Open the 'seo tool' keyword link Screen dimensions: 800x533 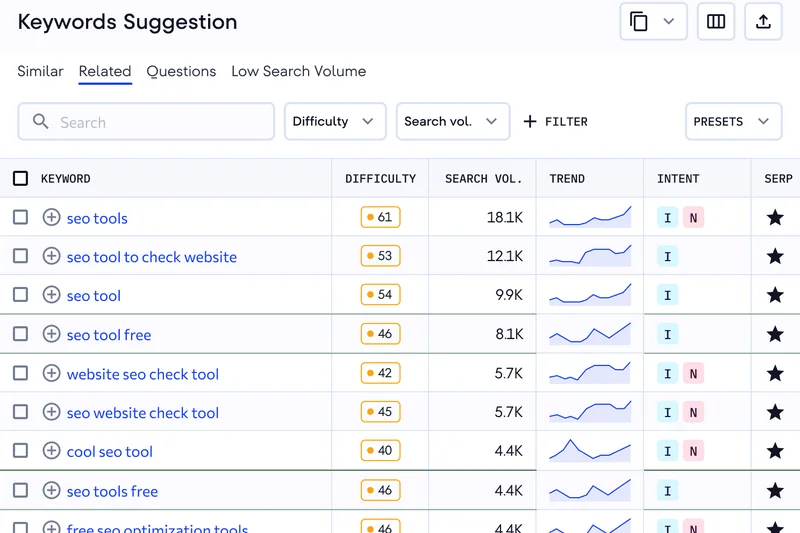94,296
